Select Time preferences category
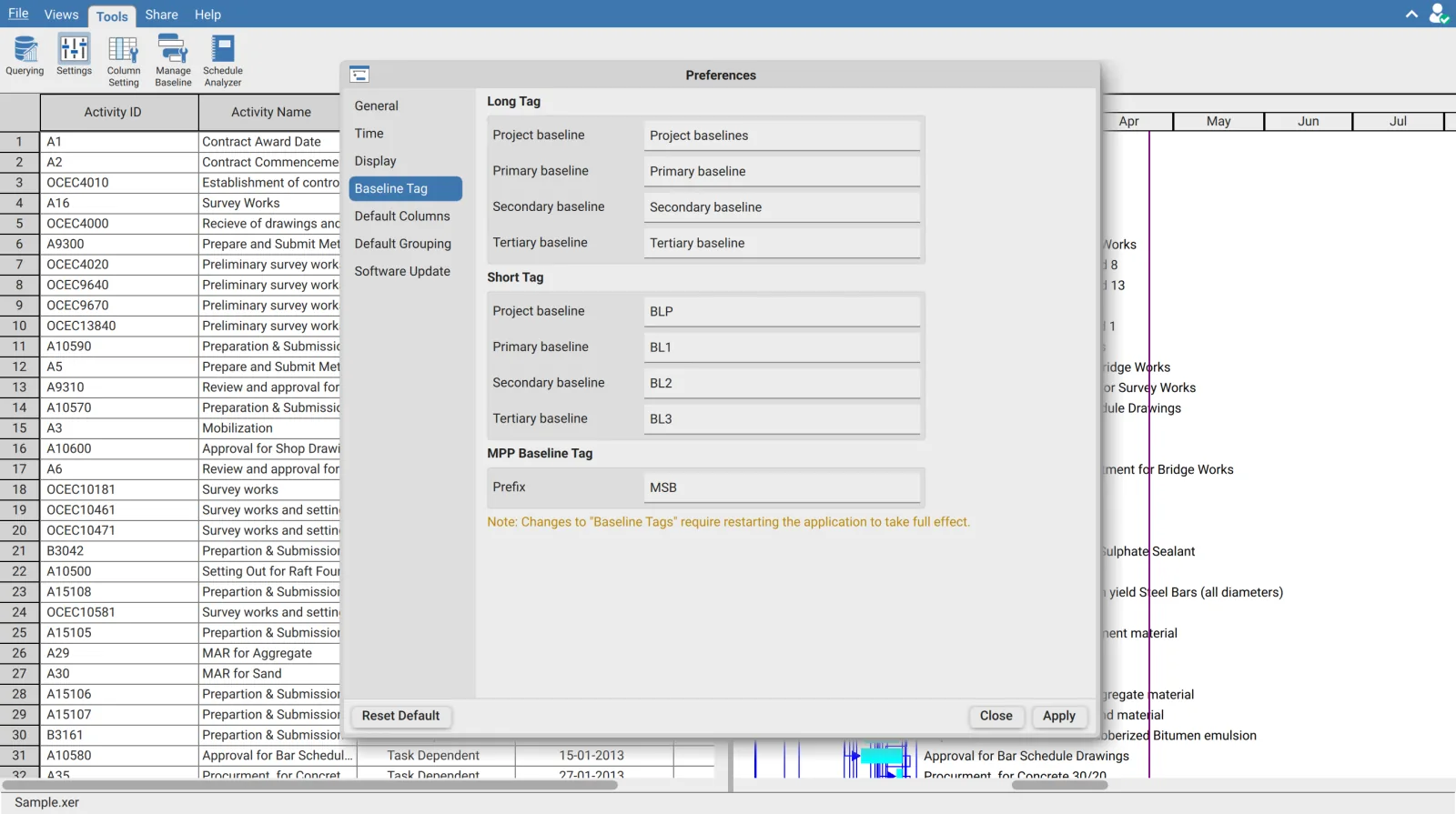 [405, 134]
